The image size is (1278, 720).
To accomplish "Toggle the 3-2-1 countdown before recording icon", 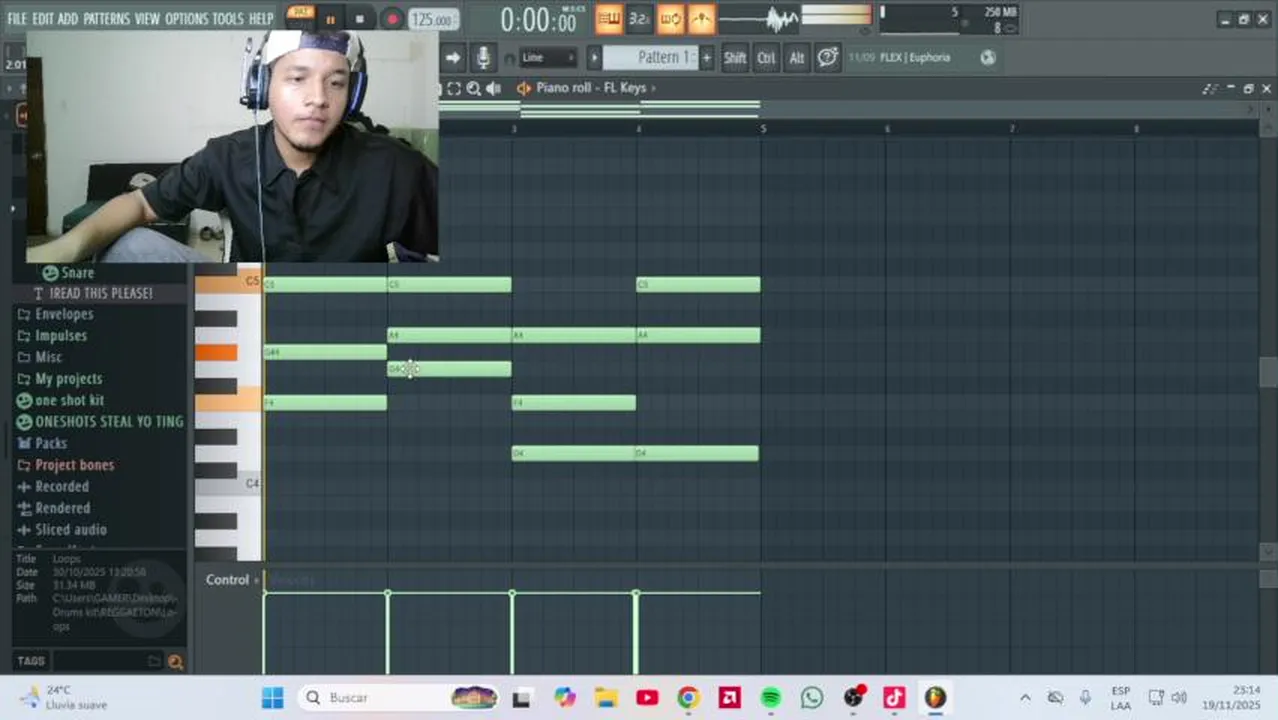I will (x=639, y=18).
